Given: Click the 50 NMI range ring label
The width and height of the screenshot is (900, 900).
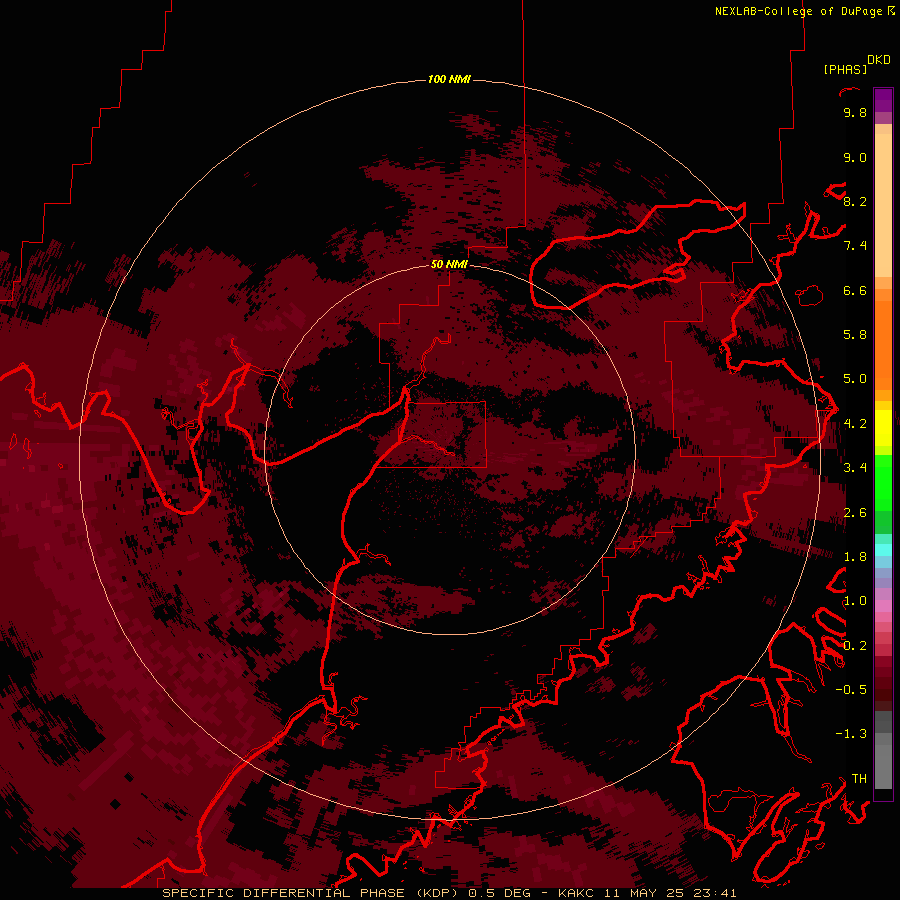Looking at the screenshot, I should (x=449, y=264).
